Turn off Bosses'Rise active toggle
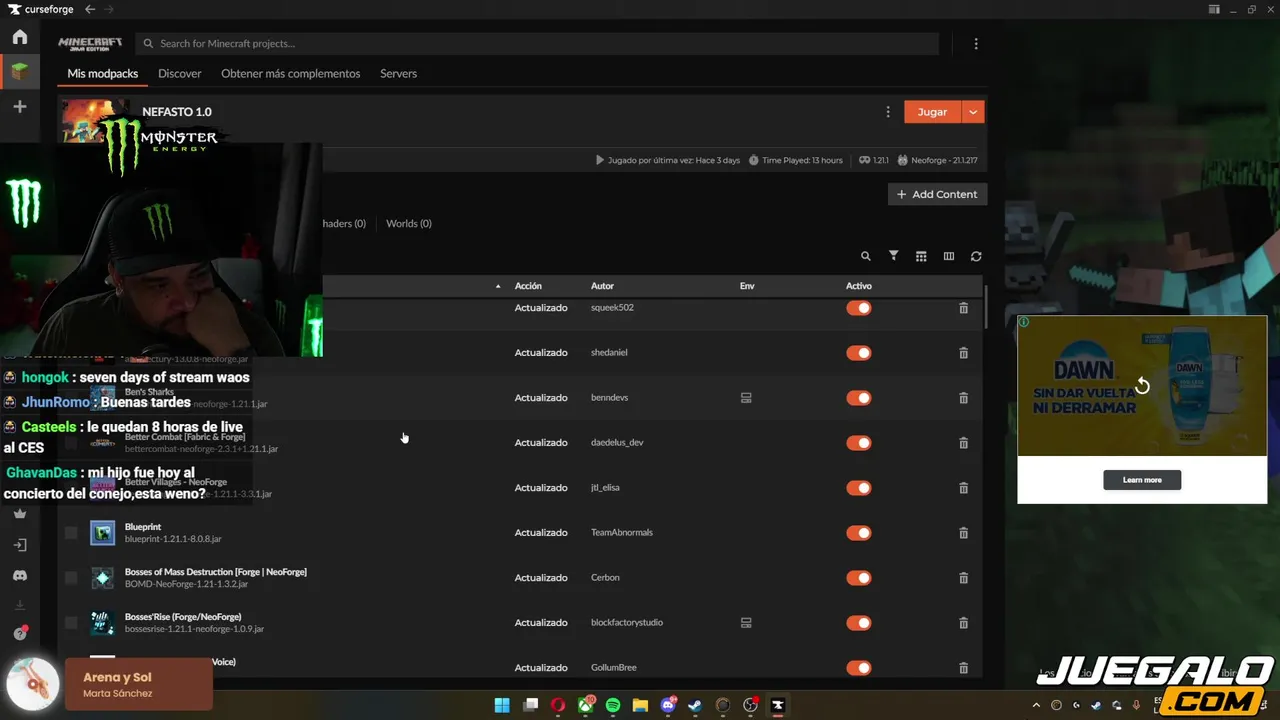1280x720 pixels. coord(859,623)
